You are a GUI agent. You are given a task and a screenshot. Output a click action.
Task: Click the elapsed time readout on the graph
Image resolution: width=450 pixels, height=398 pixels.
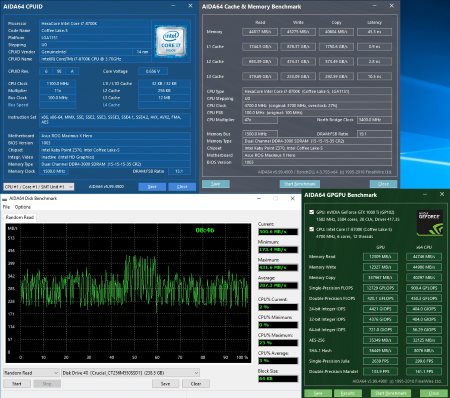tap(205, 230)
